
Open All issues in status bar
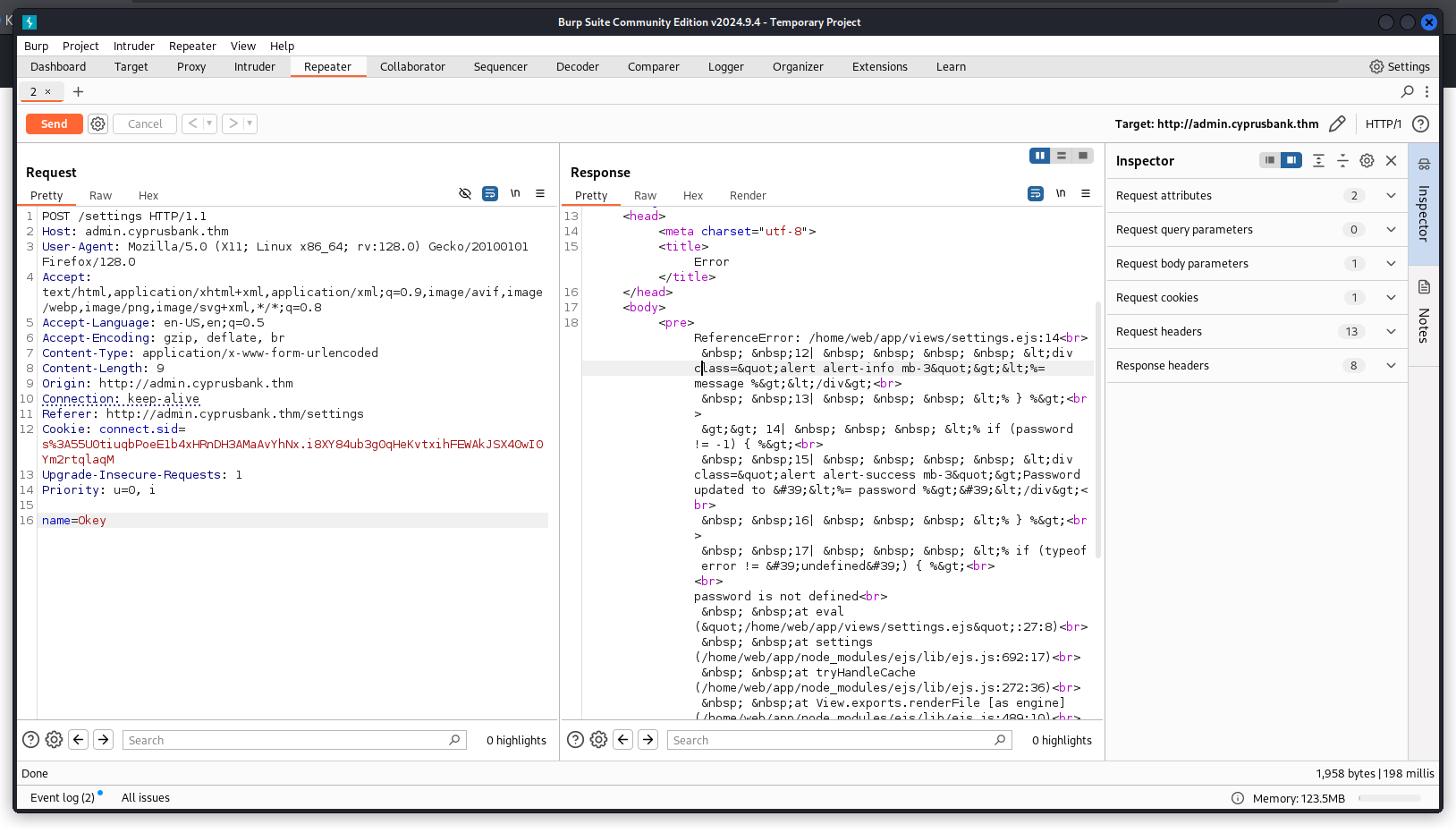[x=146, y=797]
